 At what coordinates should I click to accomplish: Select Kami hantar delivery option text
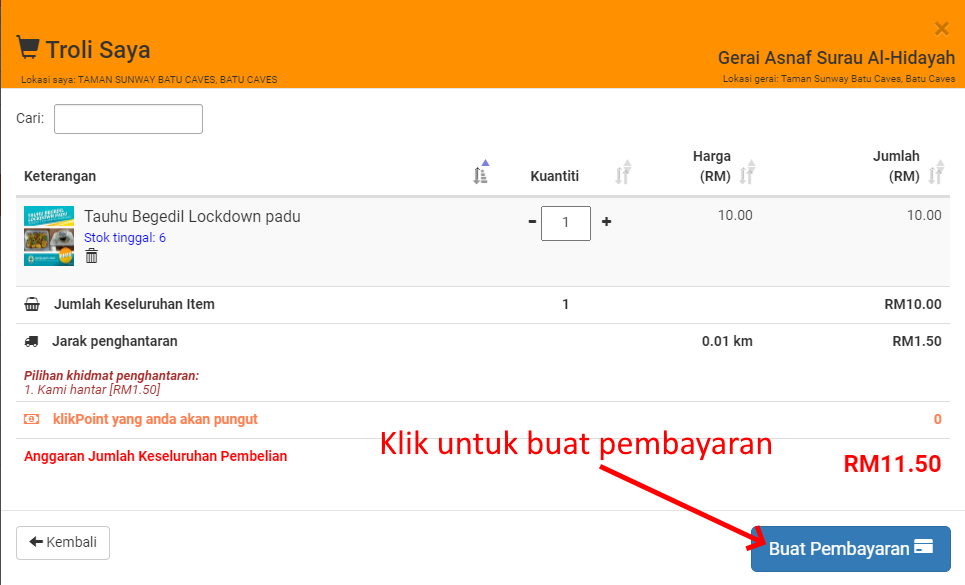click(92, 390)
